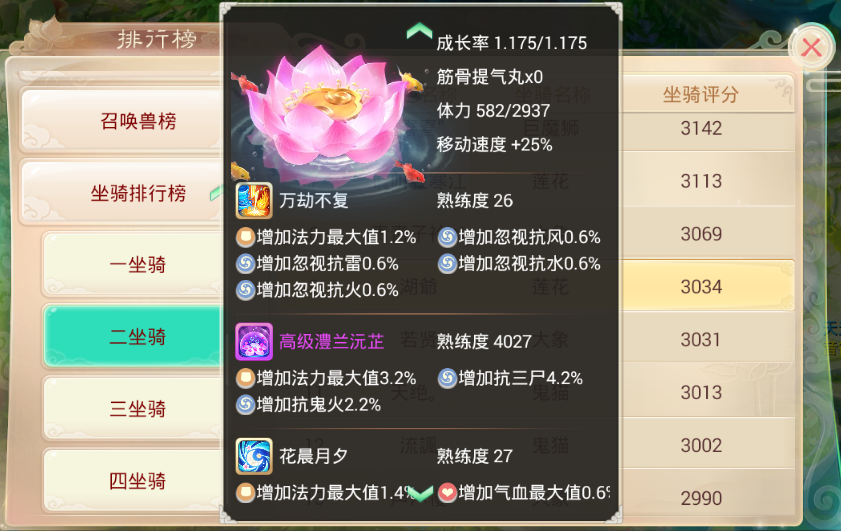
Task: Tap the scroll icon beside 增加法力最大值1.2%
Action: click(246, 237)
